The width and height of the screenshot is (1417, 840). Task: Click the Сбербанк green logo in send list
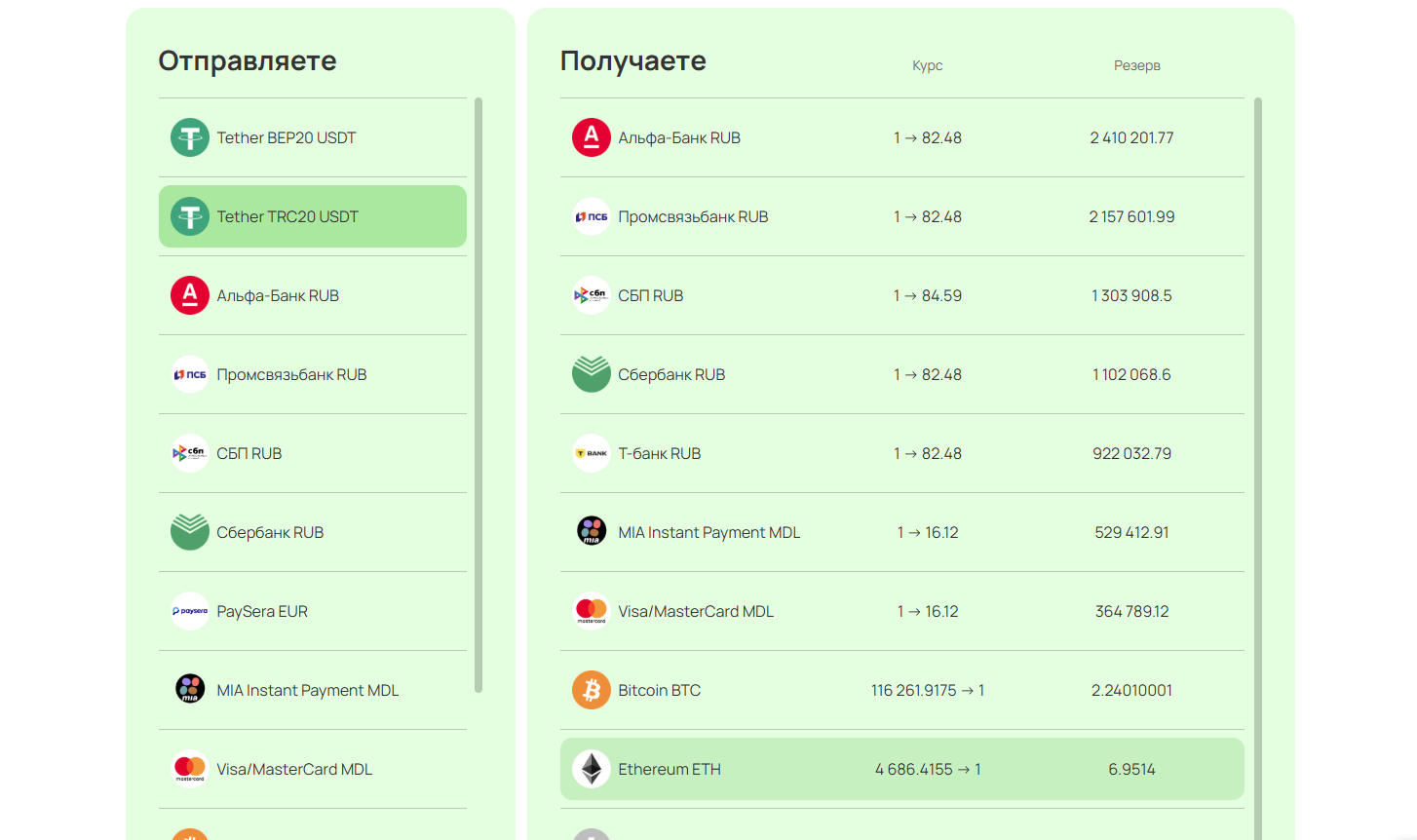point(189,531)
